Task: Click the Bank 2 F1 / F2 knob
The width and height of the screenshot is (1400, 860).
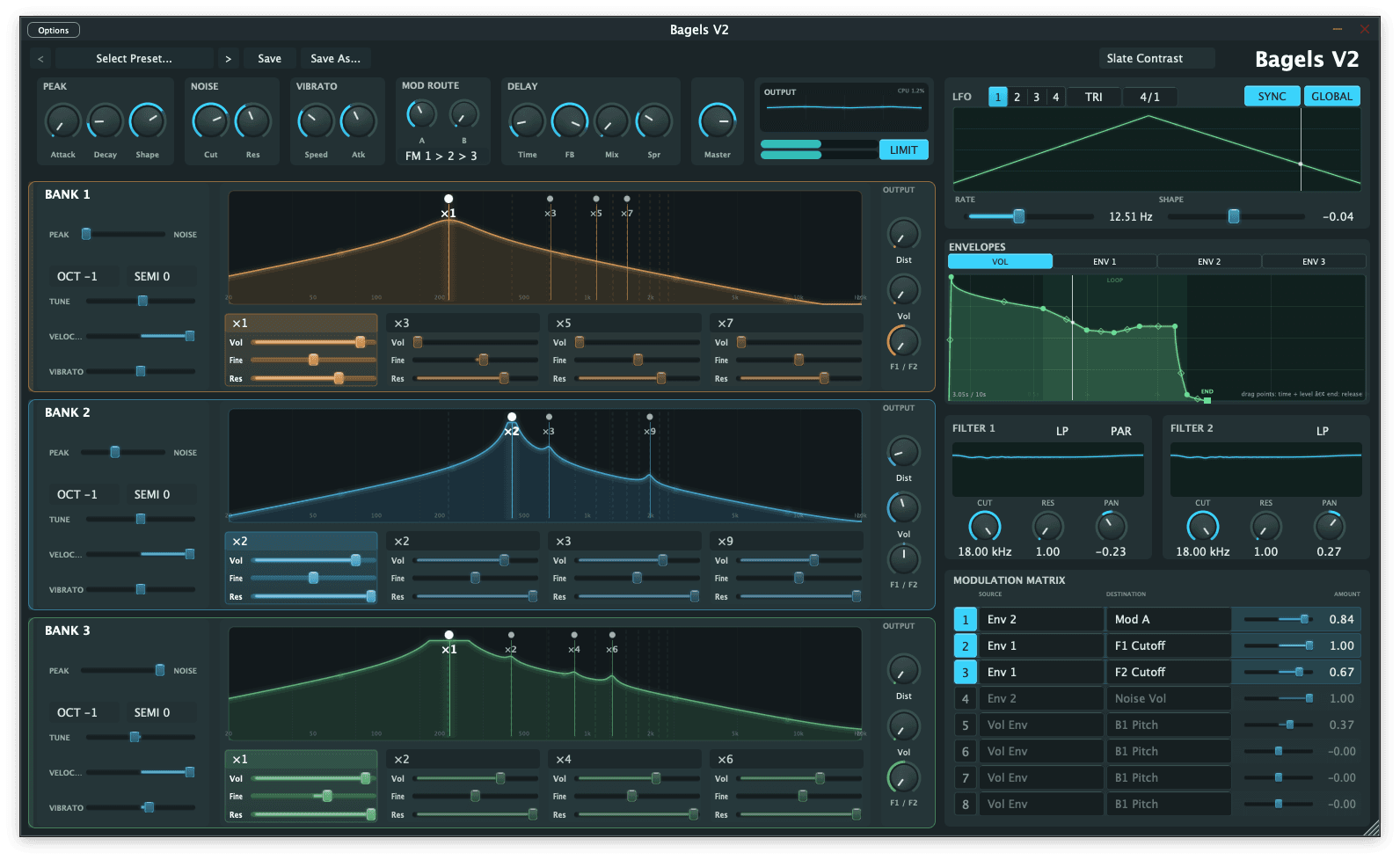Action: tap(903, 559)
